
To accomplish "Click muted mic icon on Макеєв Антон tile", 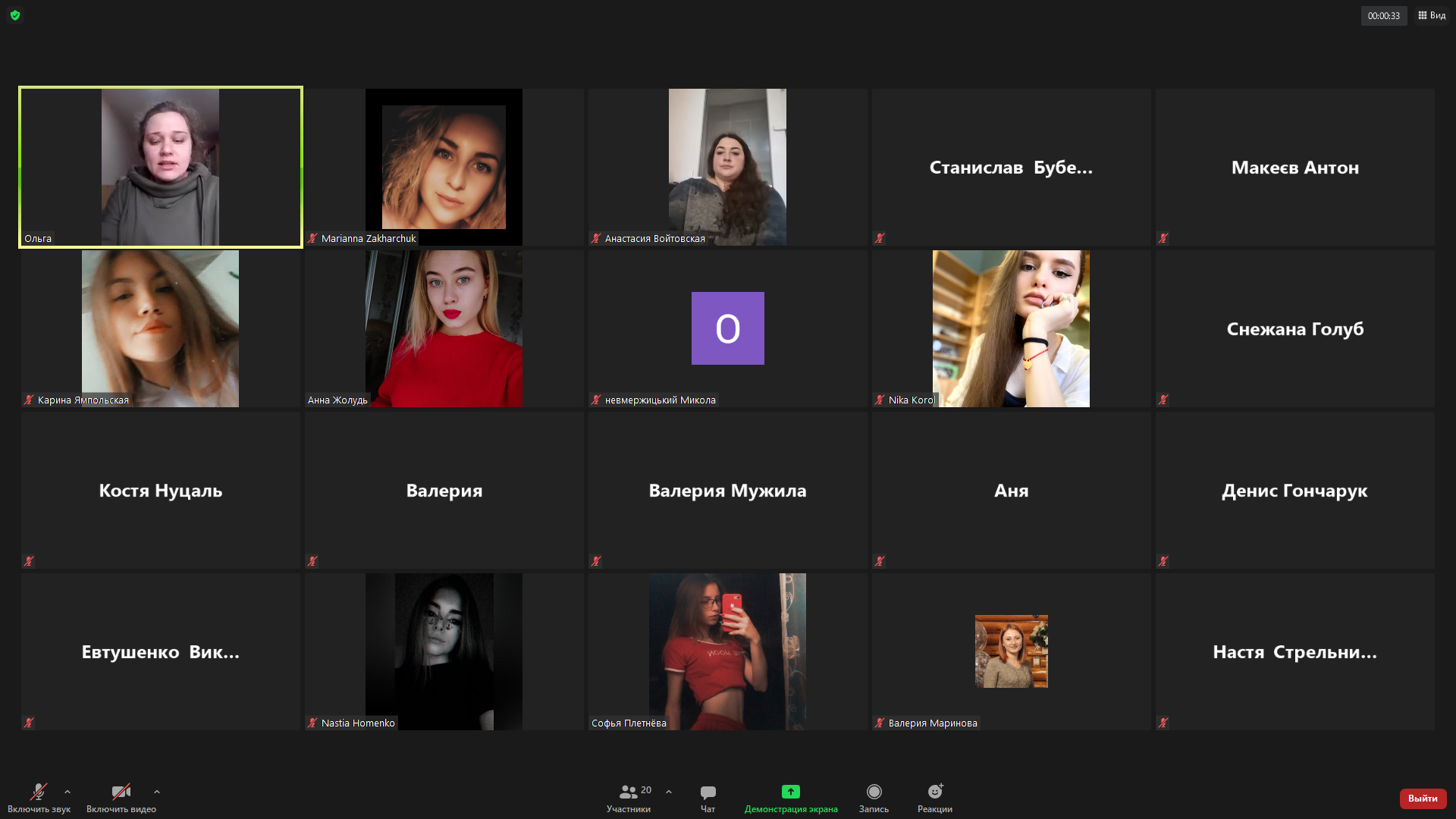I will pos(1163,238).
